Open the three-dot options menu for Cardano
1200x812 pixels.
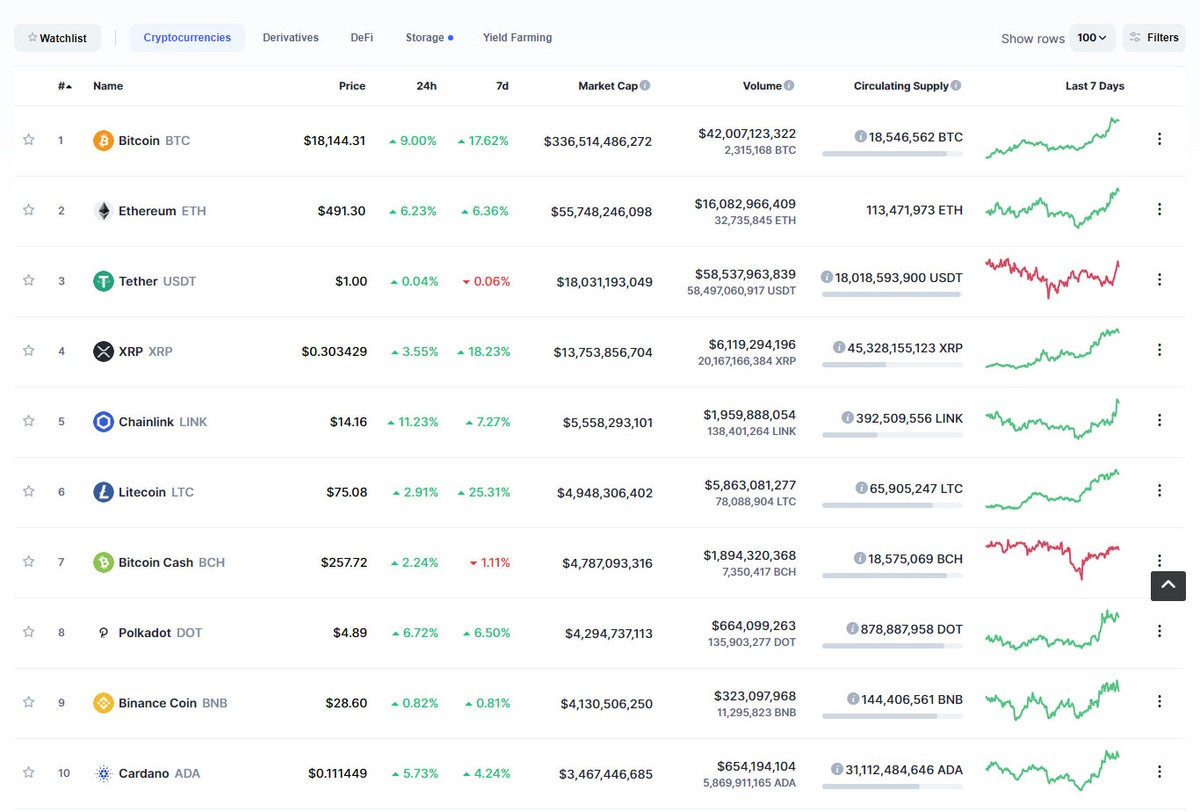(x=1159, y=771)
